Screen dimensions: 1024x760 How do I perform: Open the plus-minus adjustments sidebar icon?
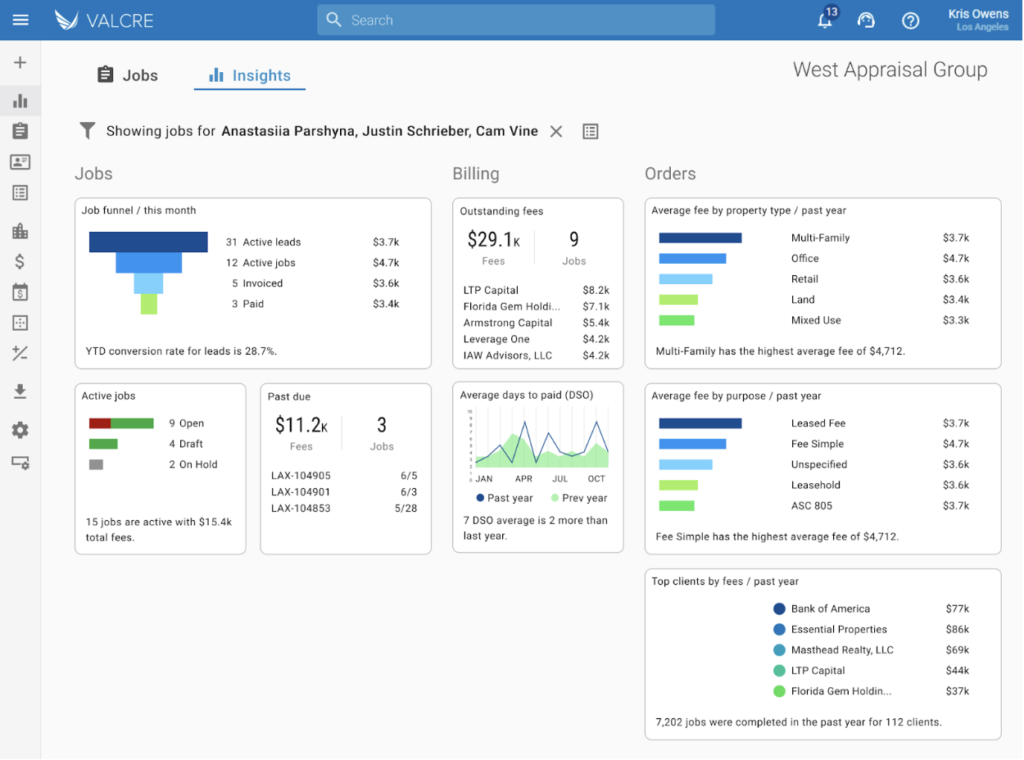coord(20,353)
